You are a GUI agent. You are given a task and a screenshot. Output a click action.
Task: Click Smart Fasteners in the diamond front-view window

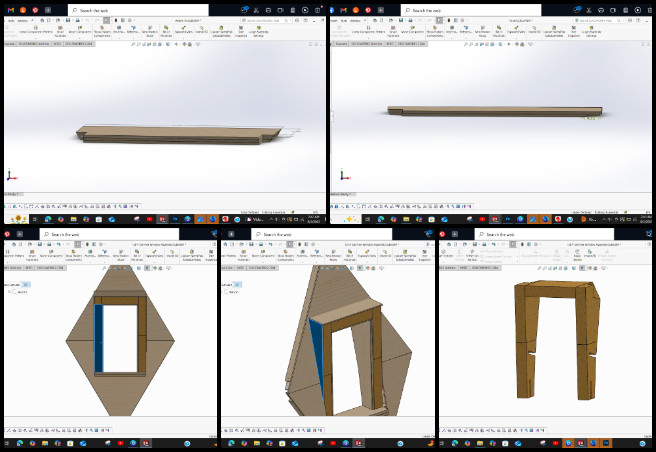(x=32, y=254)
